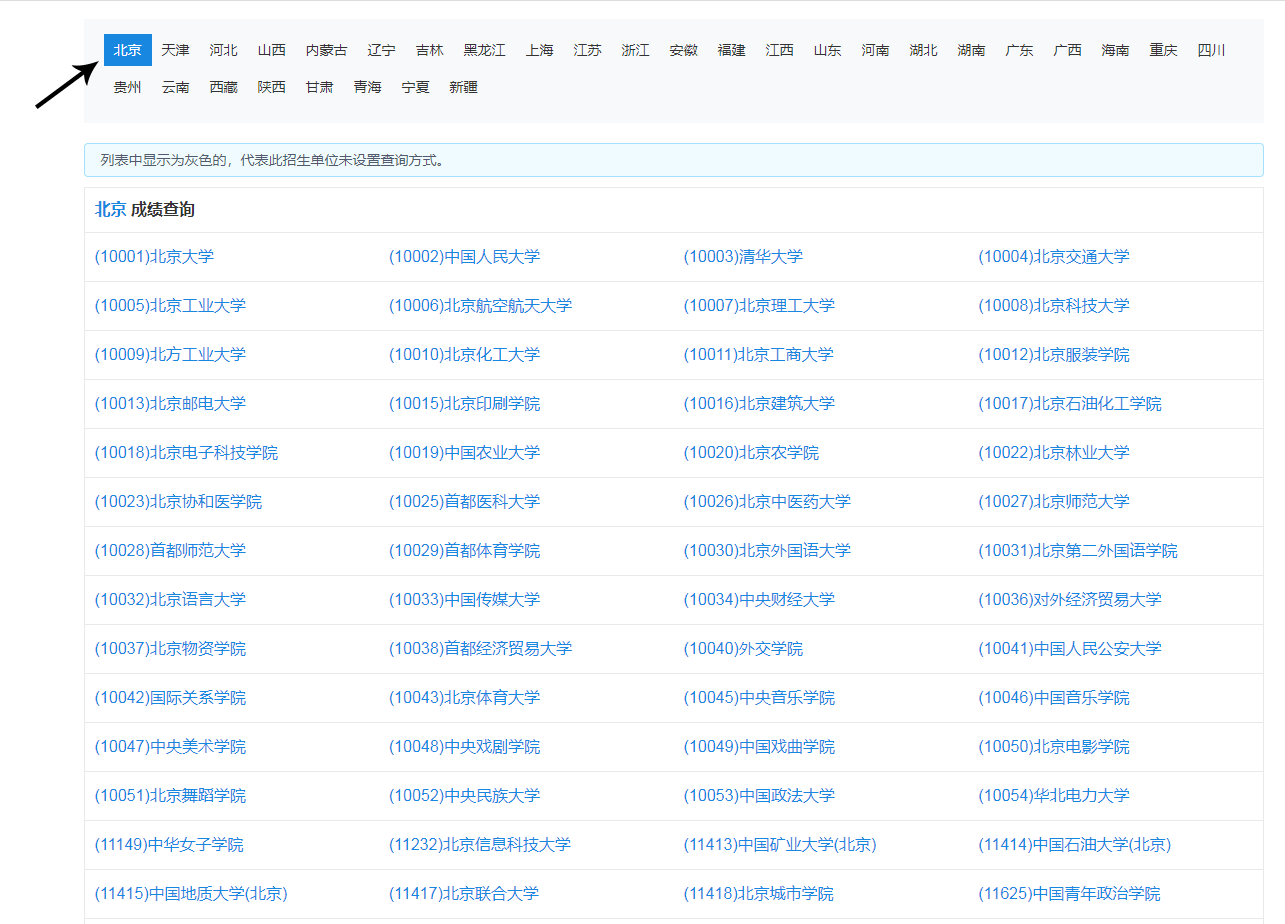The width and height of the screenshot is (1285, 924).
Task: Switch to the 上海 tab
Action: tap(540, 50)
